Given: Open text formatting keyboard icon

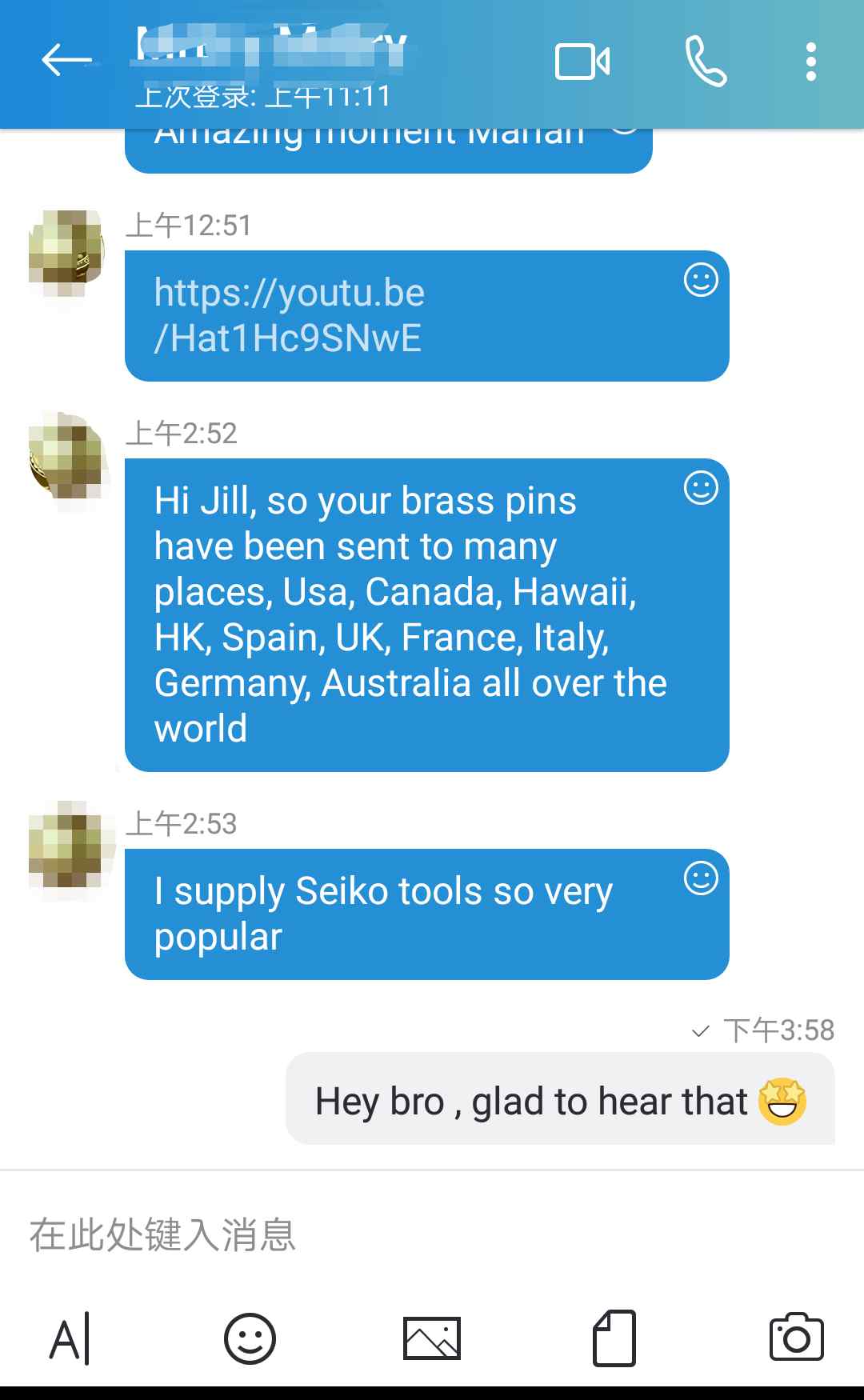Looking at the screenshot, I should (x=70, y=1338).
